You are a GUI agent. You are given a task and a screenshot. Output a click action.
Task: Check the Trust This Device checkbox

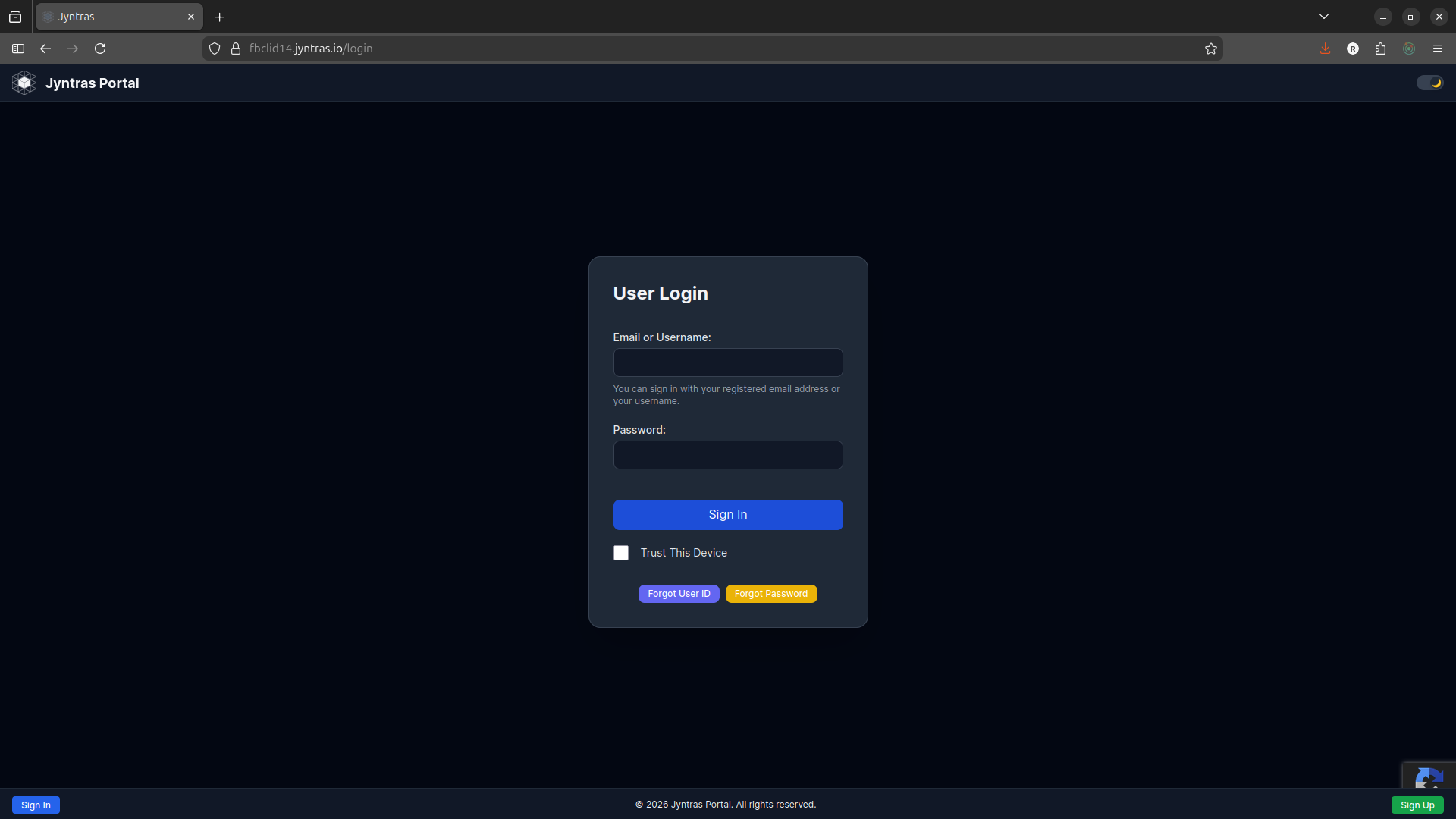click(621, 553)
